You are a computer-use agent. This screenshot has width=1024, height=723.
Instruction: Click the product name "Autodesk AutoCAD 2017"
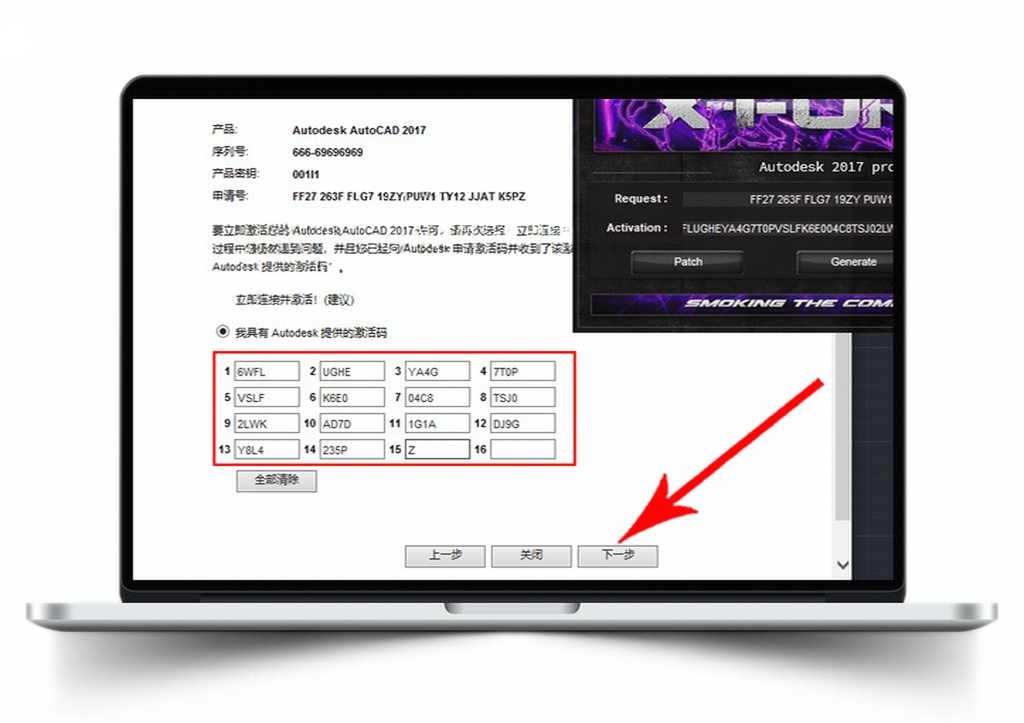point(359,130)
